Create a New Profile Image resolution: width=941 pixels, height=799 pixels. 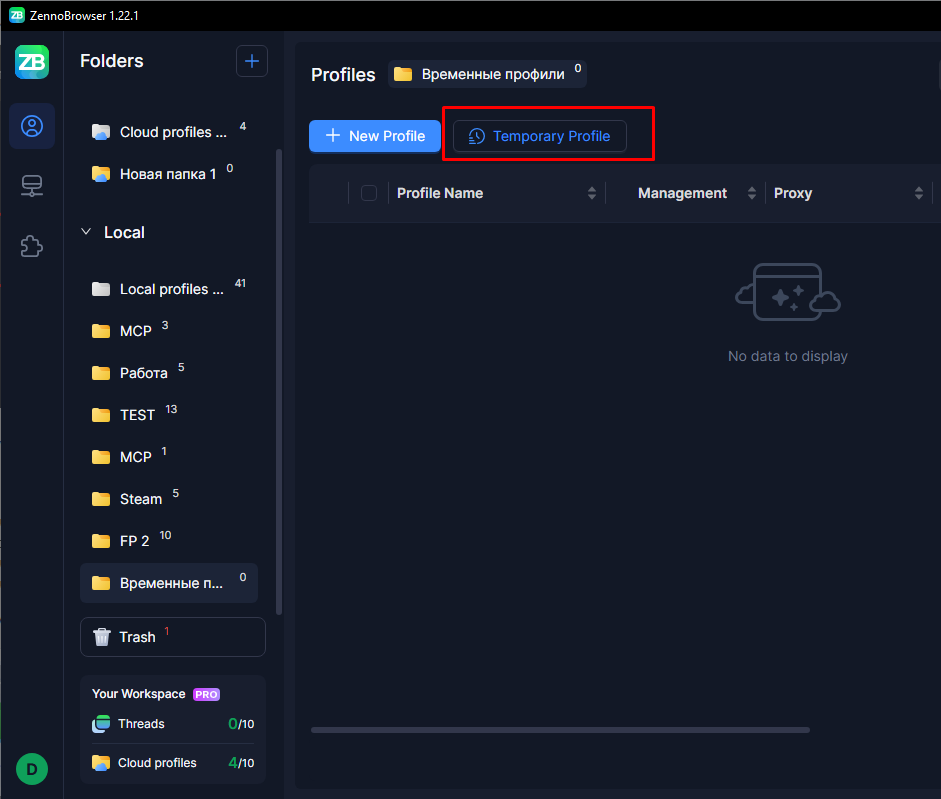click(x=375, y=136)
